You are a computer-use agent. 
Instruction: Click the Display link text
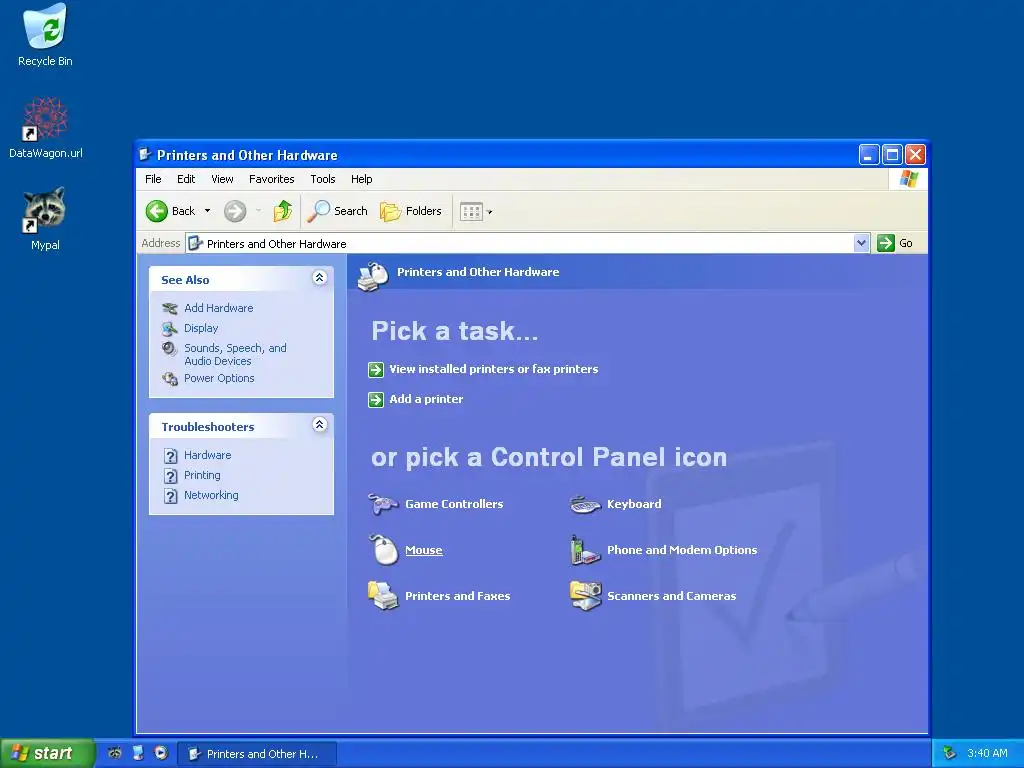point(201,328)
